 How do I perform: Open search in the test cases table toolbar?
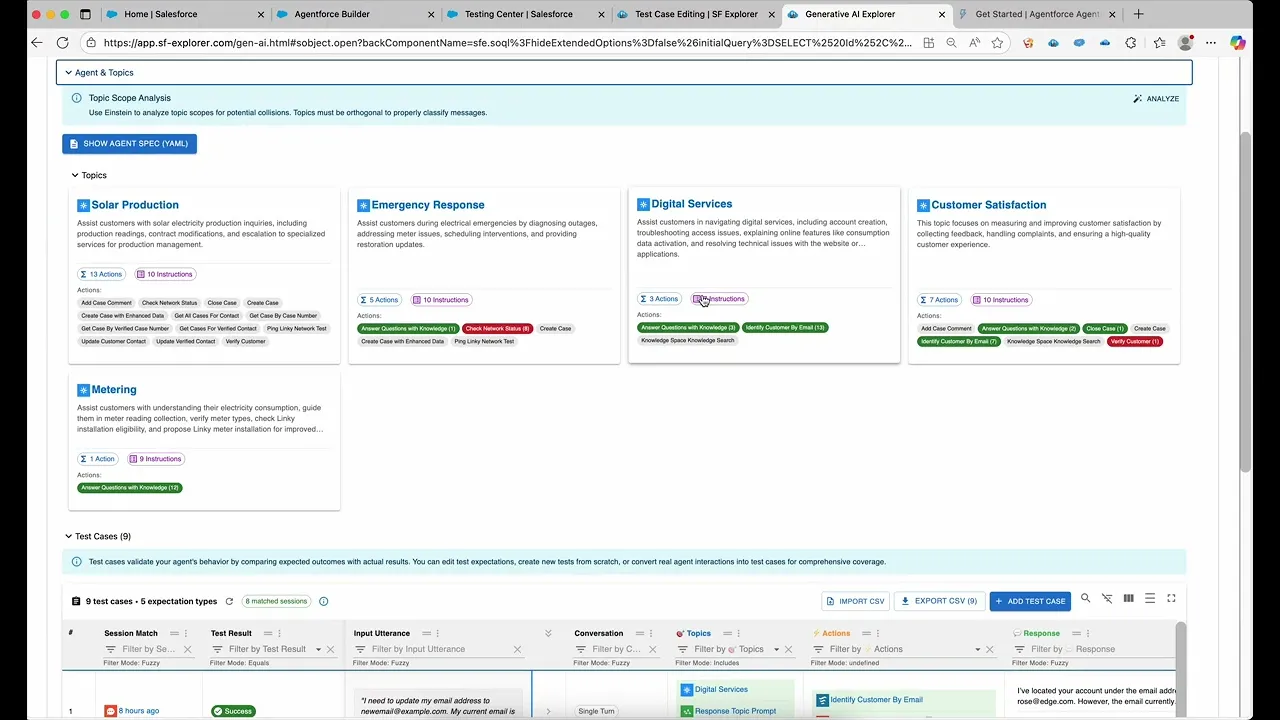pos(1085,598)
